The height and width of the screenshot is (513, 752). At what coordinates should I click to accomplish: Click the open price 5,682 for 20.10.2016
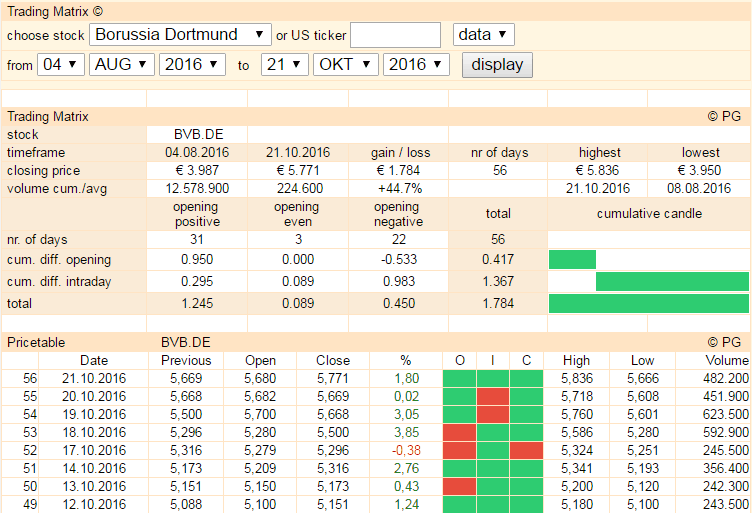pyautogui.click(x=260, y=396)
